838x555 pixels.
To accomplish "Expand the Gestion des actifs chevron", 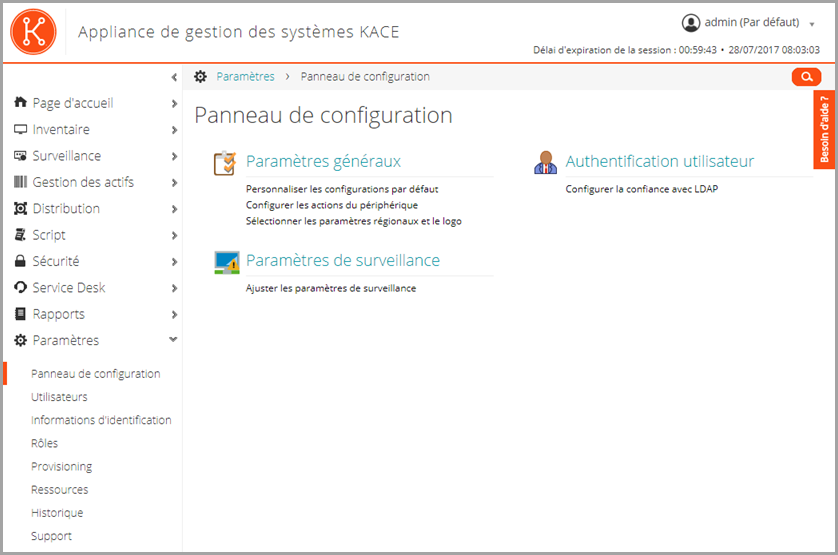I will 174,182.
